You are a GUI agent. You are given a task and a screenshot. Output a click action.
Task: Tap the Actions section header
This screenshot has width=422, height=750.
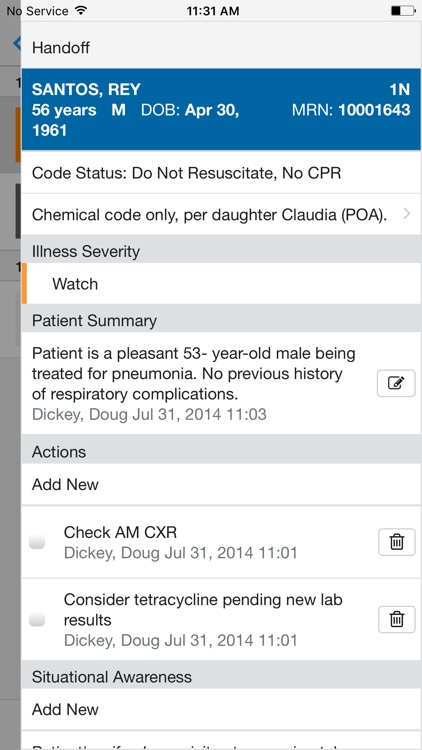pos(222,452)
